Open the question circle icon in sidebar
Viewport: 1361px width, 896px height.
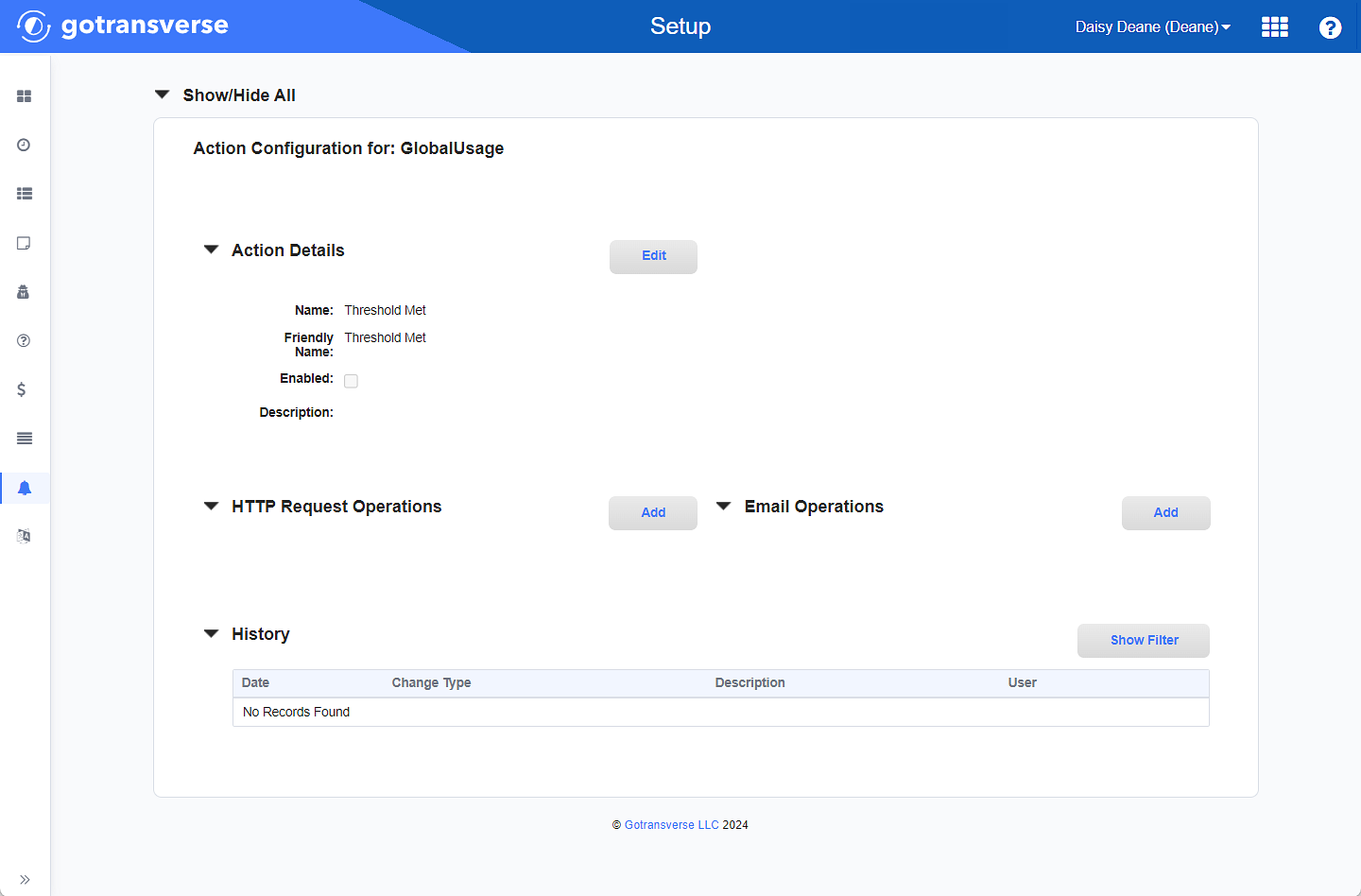click(x=25, y=340)
